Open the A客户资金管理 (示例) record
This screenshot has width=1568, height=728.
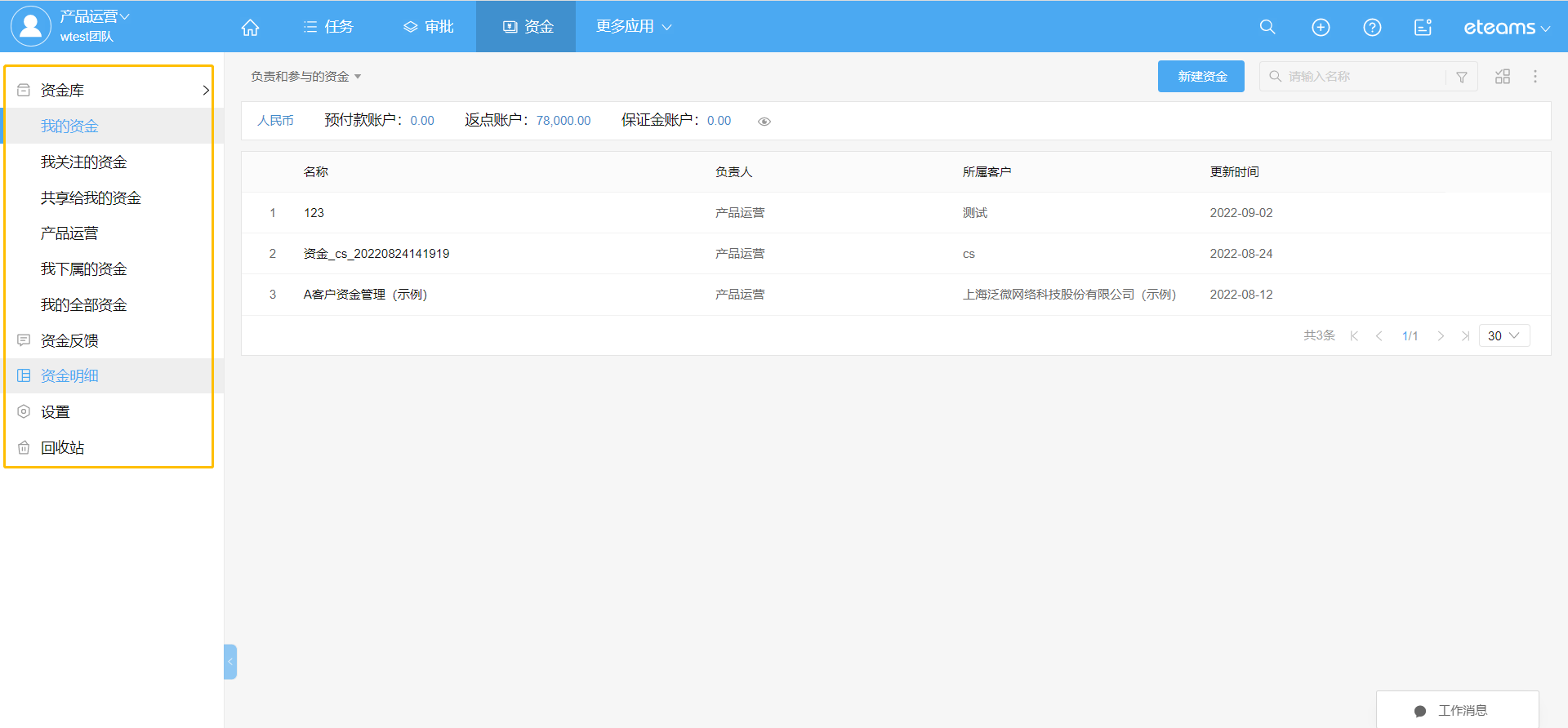click(365, 295)
